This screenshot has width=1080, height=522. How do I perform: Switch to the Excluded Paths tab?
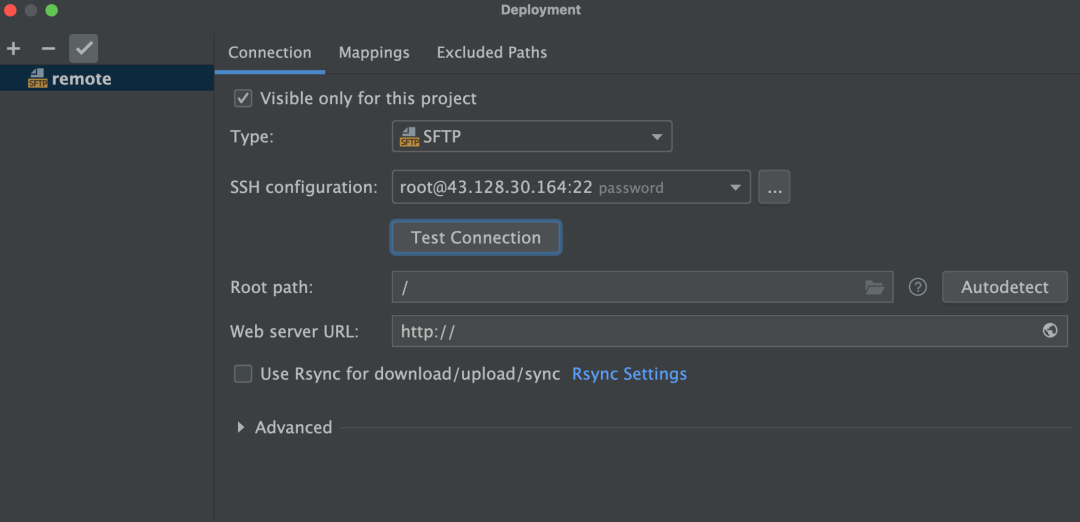click(492, 52)
